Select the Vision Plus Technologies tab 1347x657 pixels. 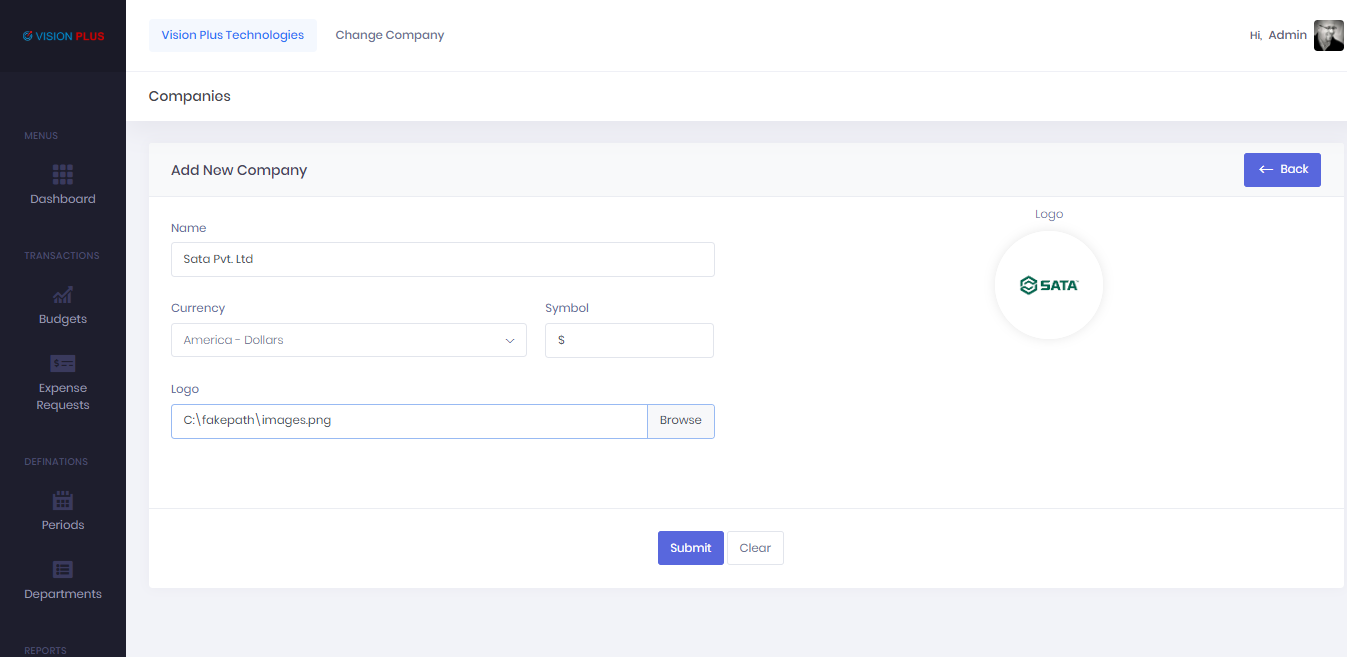(233, 35)
